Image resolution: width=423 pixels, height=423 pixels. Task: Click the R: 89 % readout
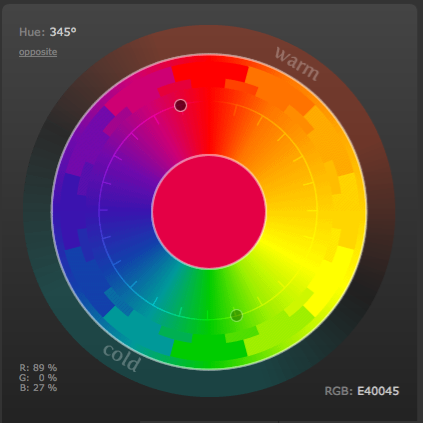pyautogui.click(x=38, y=368)
